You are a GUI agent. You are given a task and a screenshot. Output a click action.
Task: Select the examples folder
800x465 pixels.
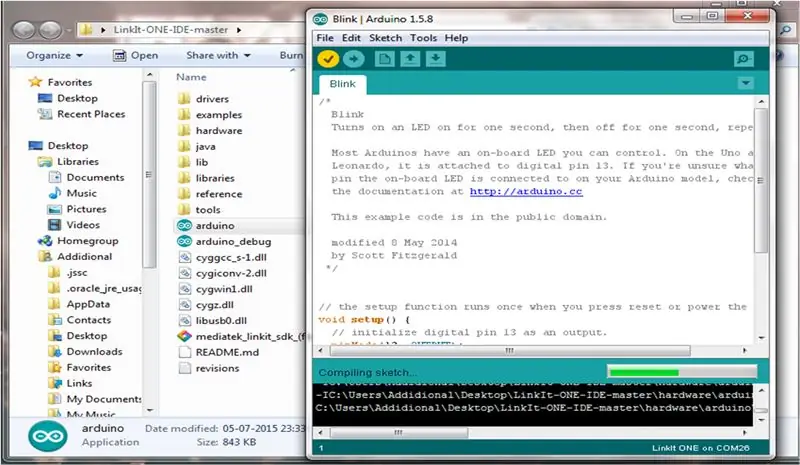[x=210, y=115]
